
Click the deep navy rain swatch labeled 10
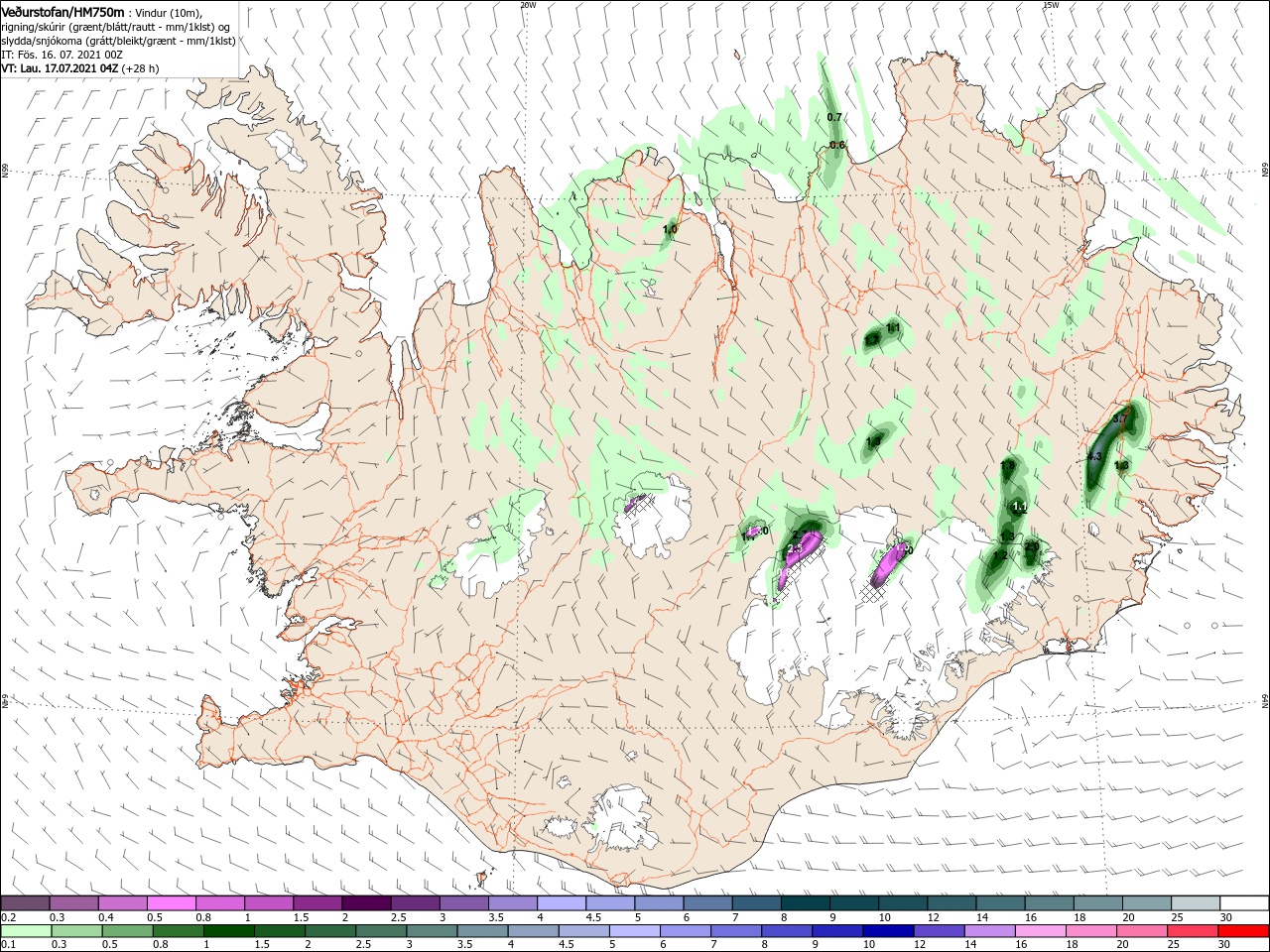[x=887, y=931]
